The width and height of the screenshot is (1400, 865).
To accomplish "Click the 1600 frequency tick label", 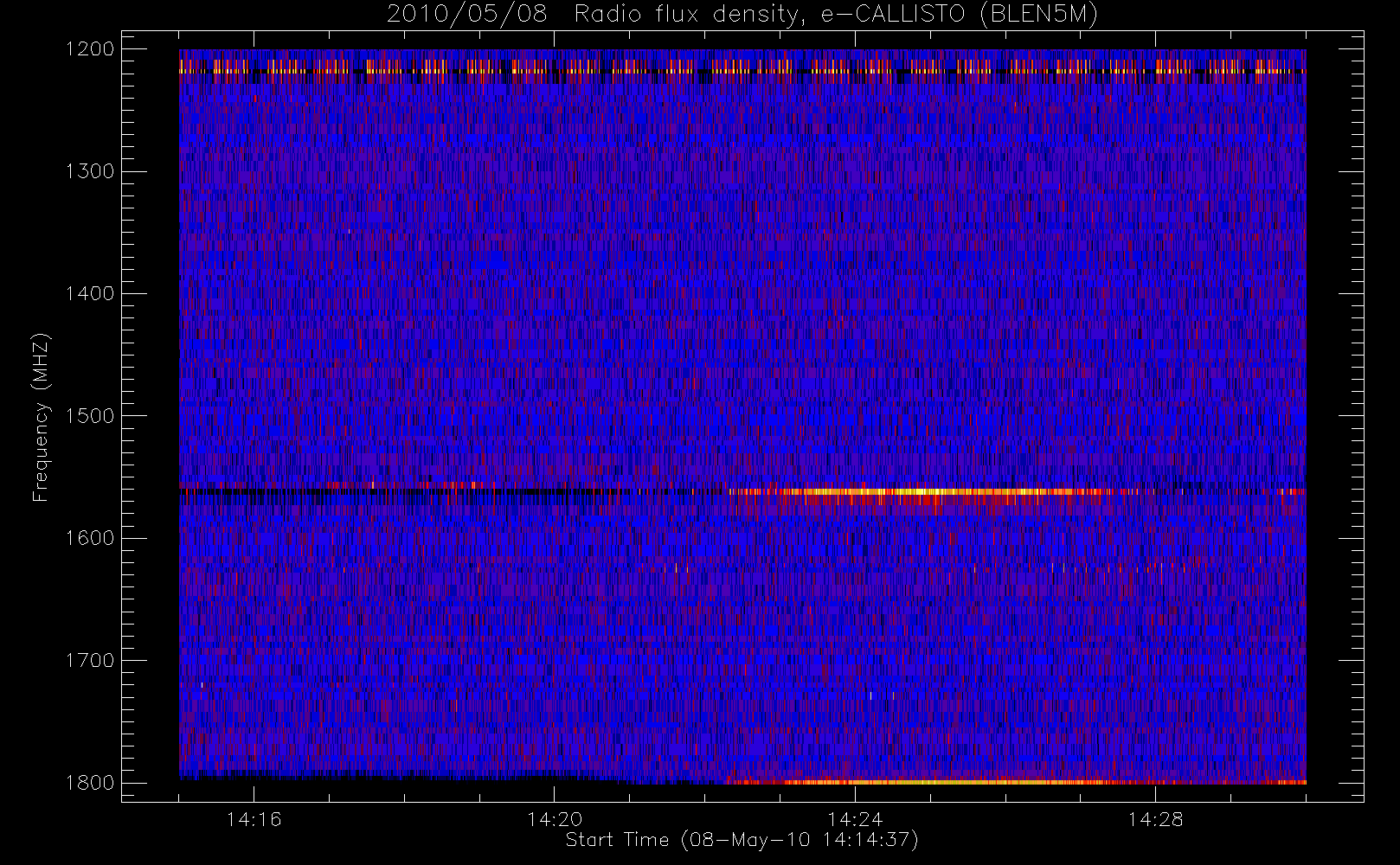I will pyautogui.click(x=90, y=538).
